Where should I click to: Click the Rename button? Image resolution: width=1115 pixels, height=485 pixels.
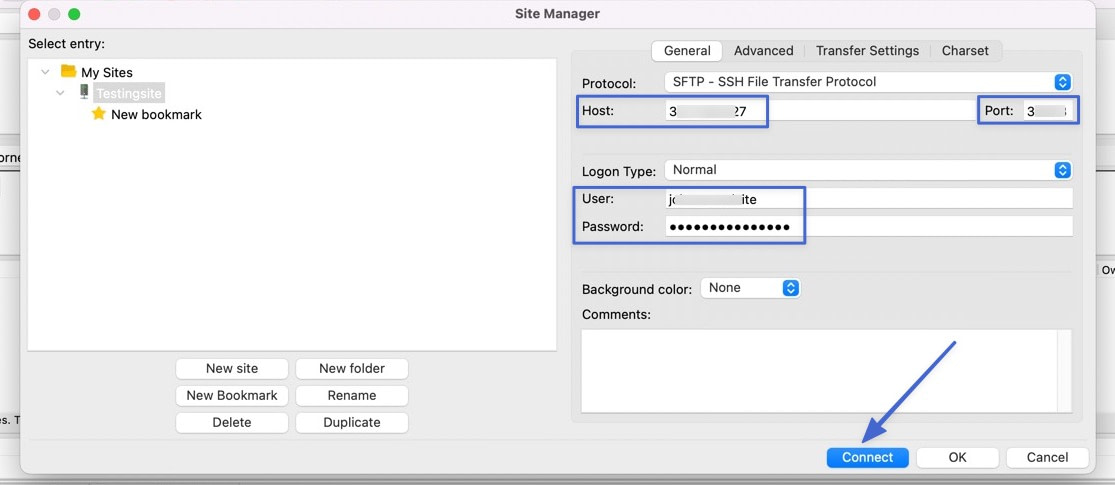[352, 395]
